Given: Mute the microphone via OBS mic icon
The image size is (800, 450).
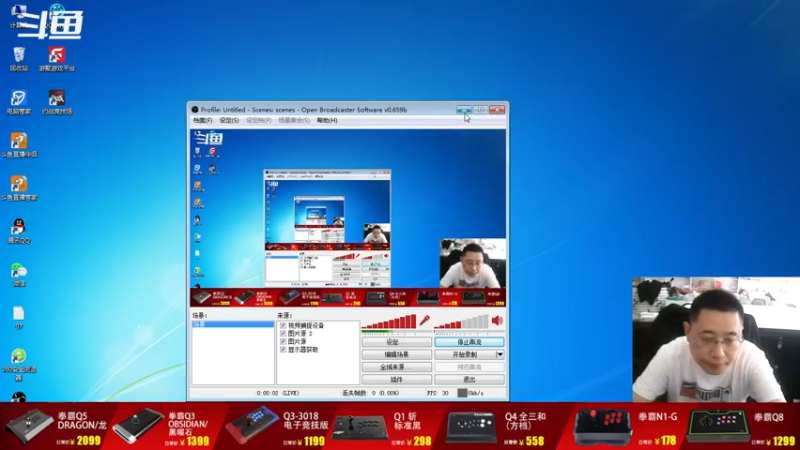Looking at the screenshot, I should [x=424, y=320].
